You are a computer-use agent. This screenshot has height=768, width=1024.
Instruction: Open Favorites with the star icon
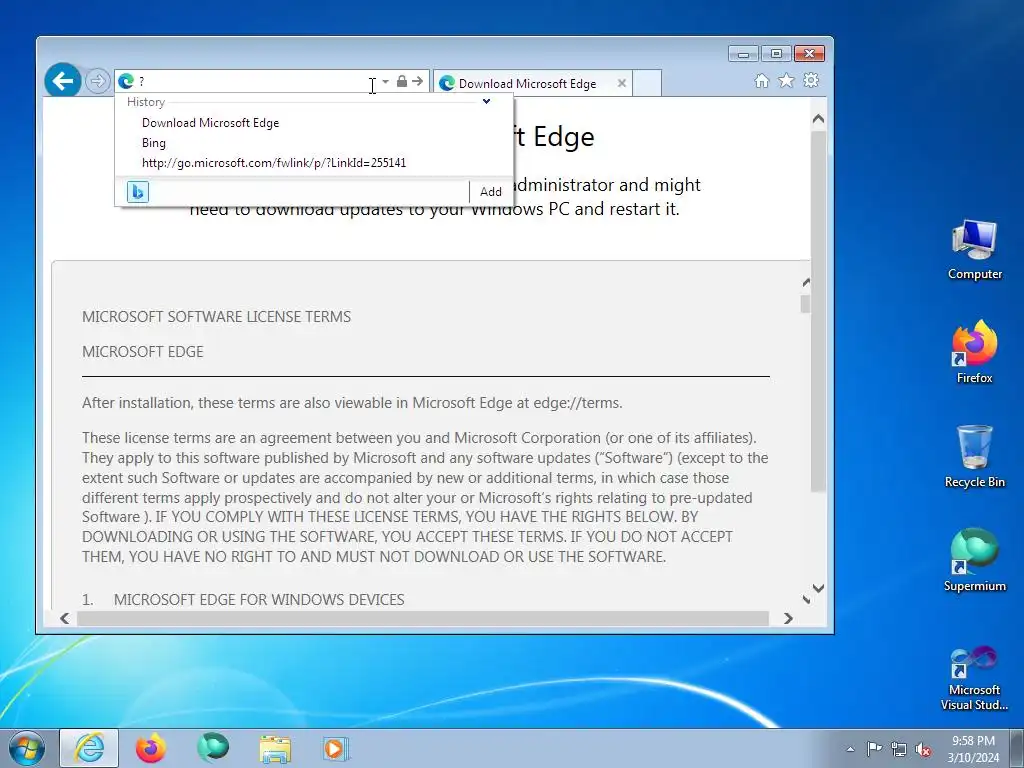[x=786, y=80]
